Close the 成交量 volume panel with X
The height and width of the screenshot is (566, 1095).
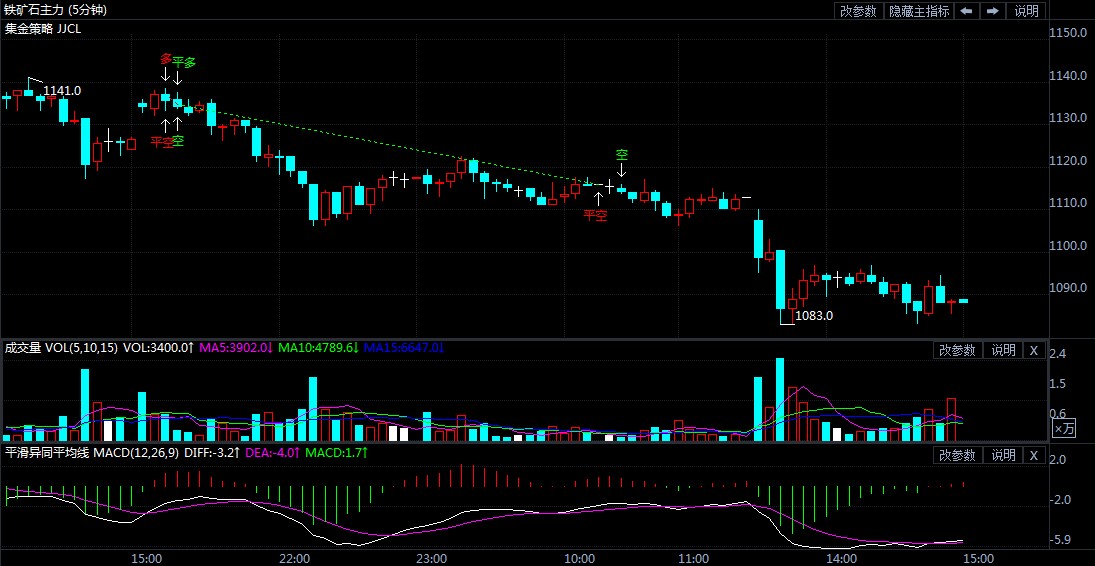tap(1035, 350)
